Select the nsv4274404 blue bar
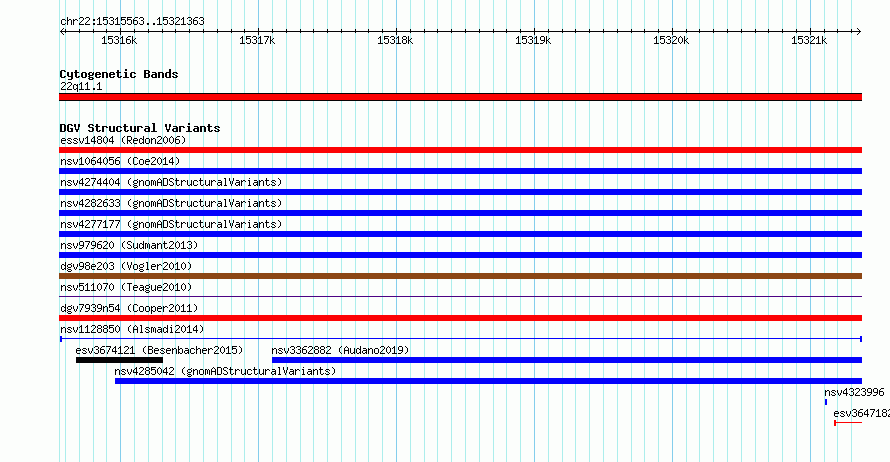The image size is (890, 462). [x=460, y=192]
